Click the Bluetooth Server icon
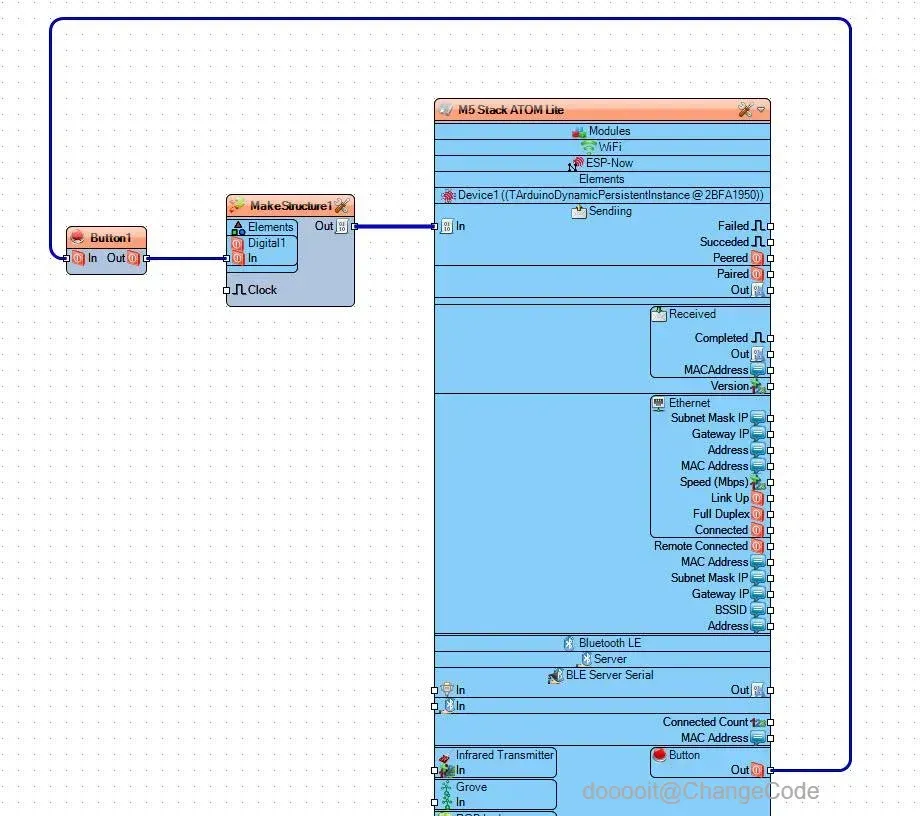This screenshot has height=816, width=920. click(586, 659)
